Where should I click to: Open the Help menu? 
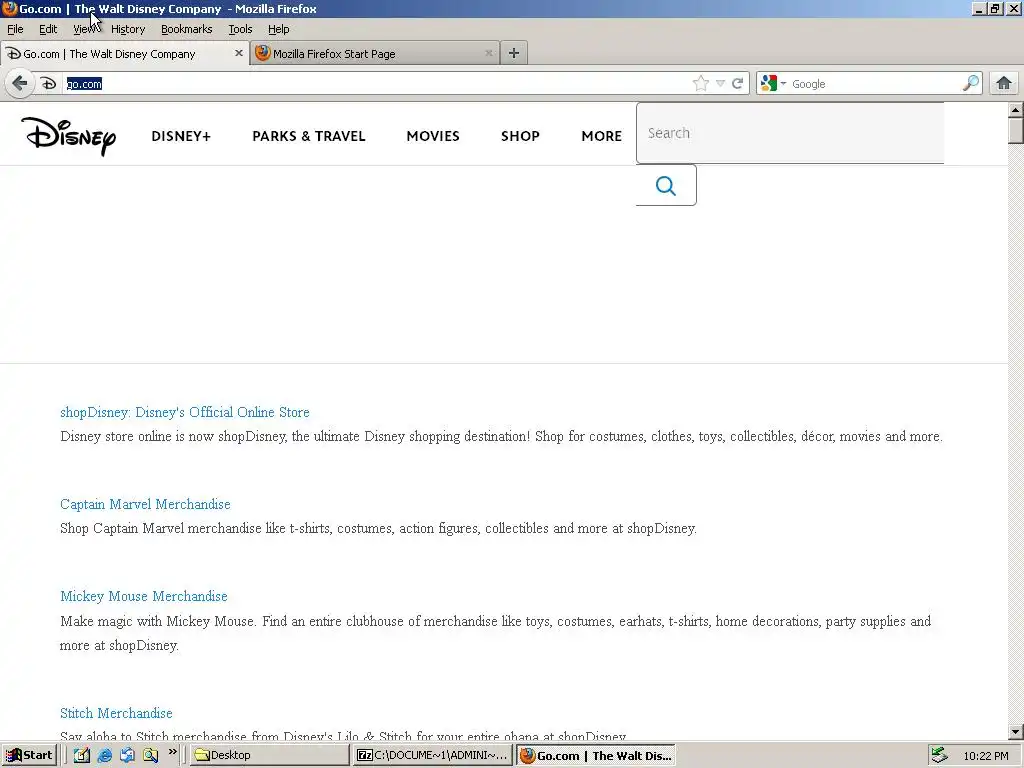(279, 29)
